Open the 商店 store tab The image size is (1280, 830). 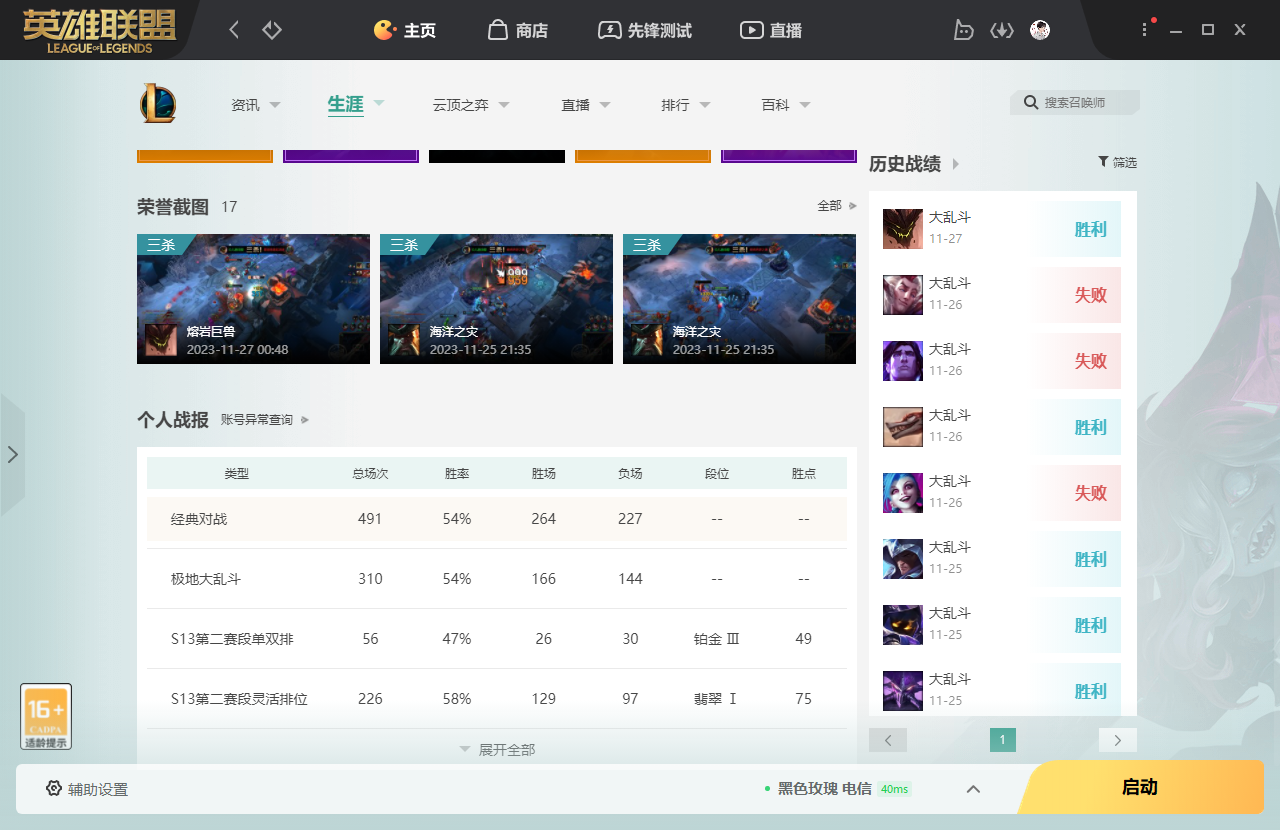click(x=518, y=30)
